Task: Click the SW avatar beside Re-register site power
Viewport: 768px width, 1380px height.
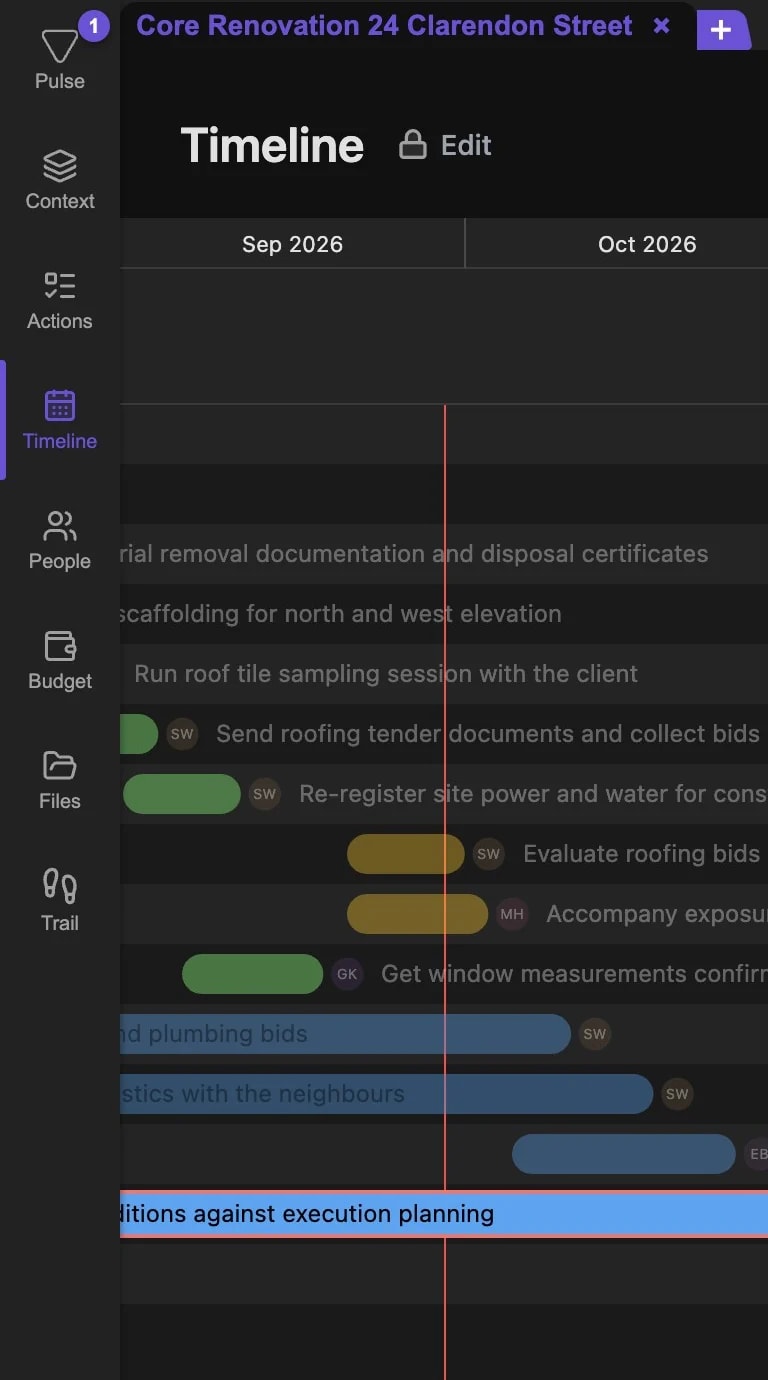Action: pyautogui.click(x=264, y=794)
